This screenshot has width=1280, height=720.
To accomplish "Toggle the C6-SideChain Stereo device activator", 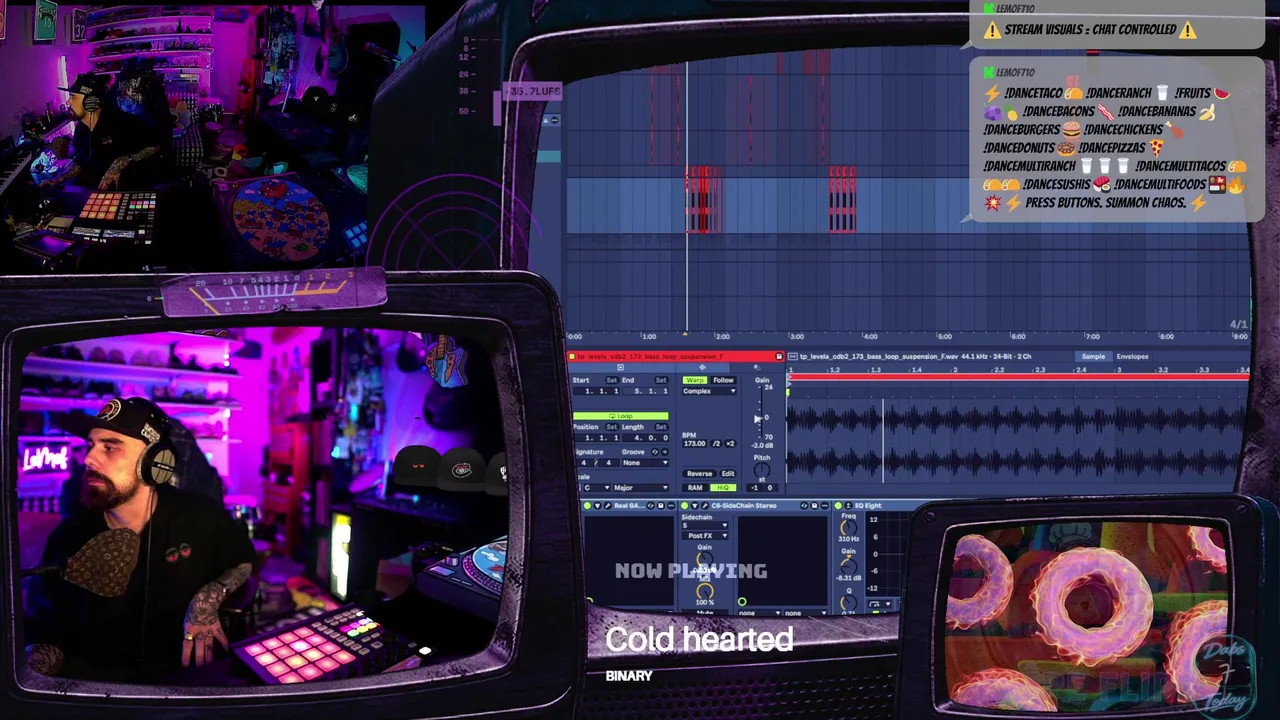I will (x=684, y=506).
